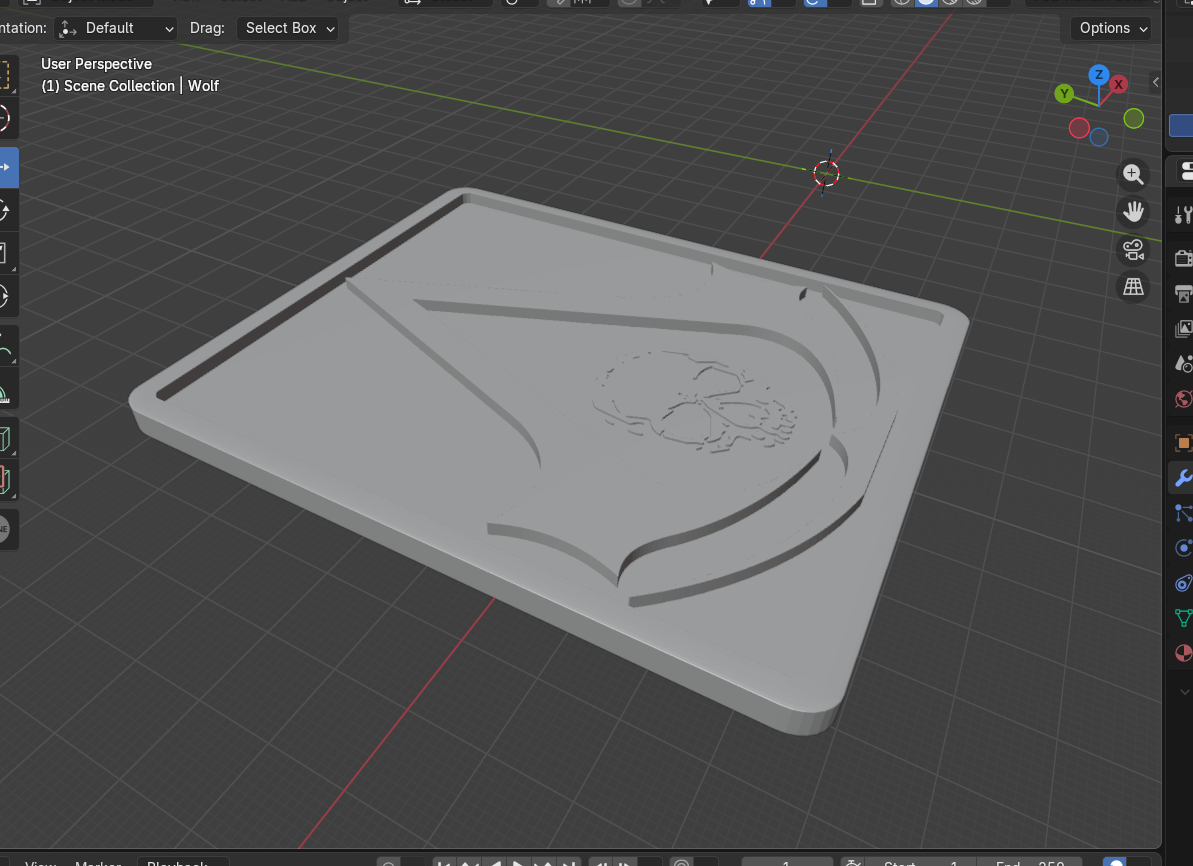Click the Pan view hand button
Image resolution: width=1193 pixels, height=866 pixels.
coord(1133,212)
